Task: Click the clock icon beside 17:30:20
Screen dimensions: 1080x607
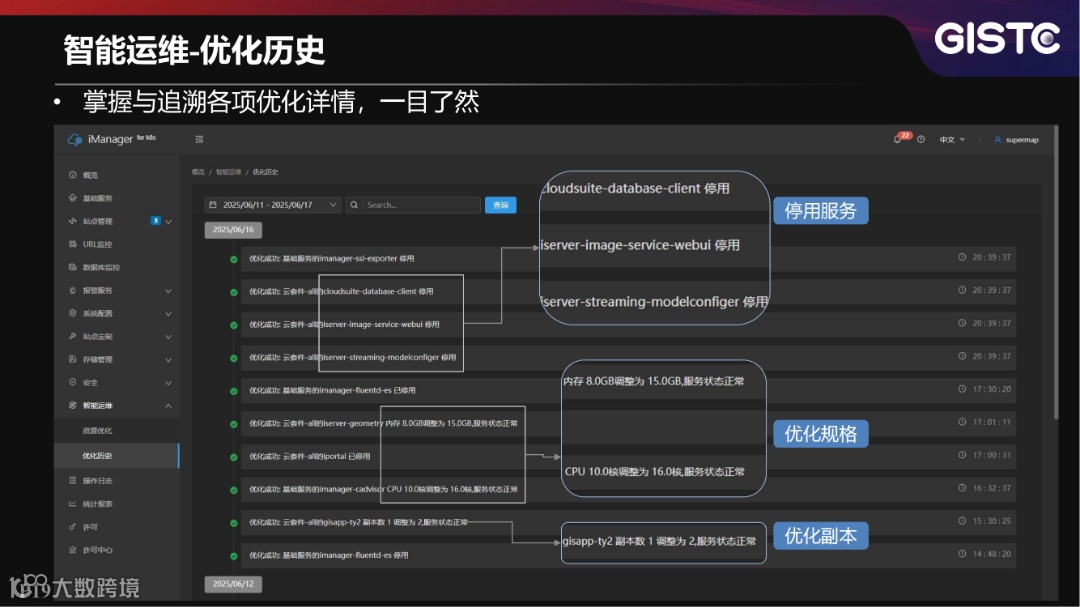Action: (x=962, y=389)
